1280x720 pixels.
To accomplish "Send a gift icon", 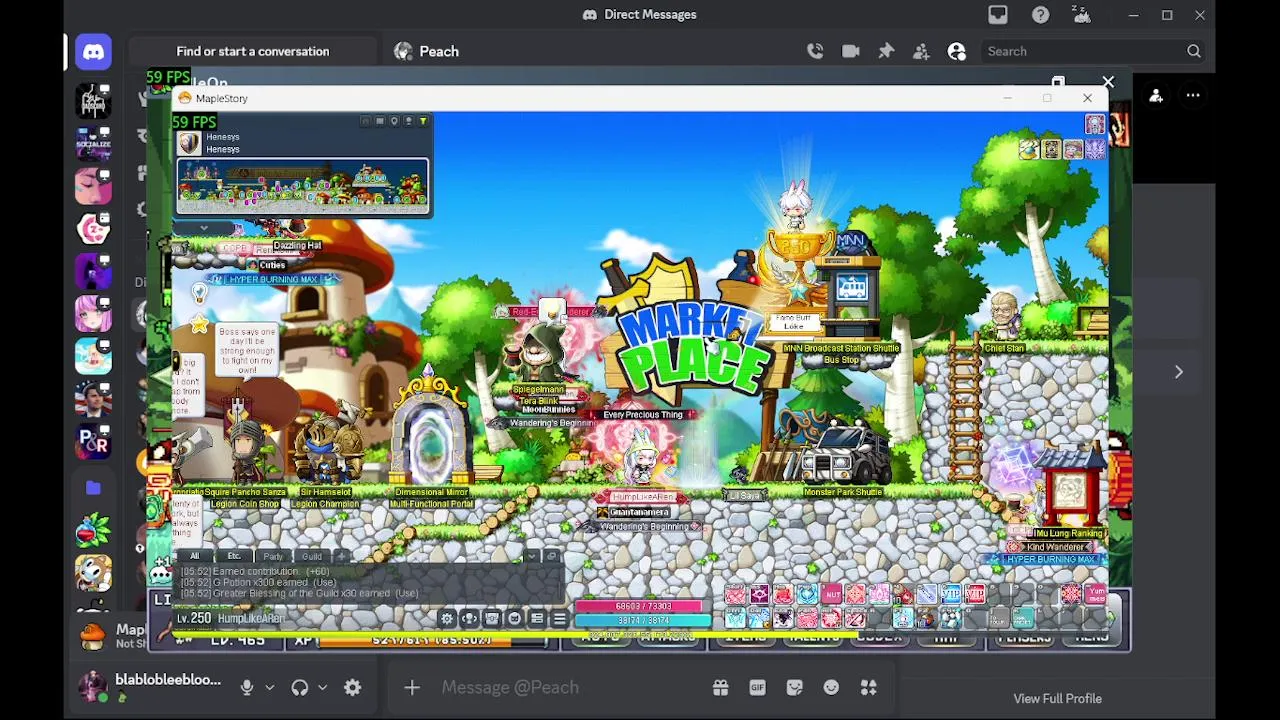I will coord(720,687).
